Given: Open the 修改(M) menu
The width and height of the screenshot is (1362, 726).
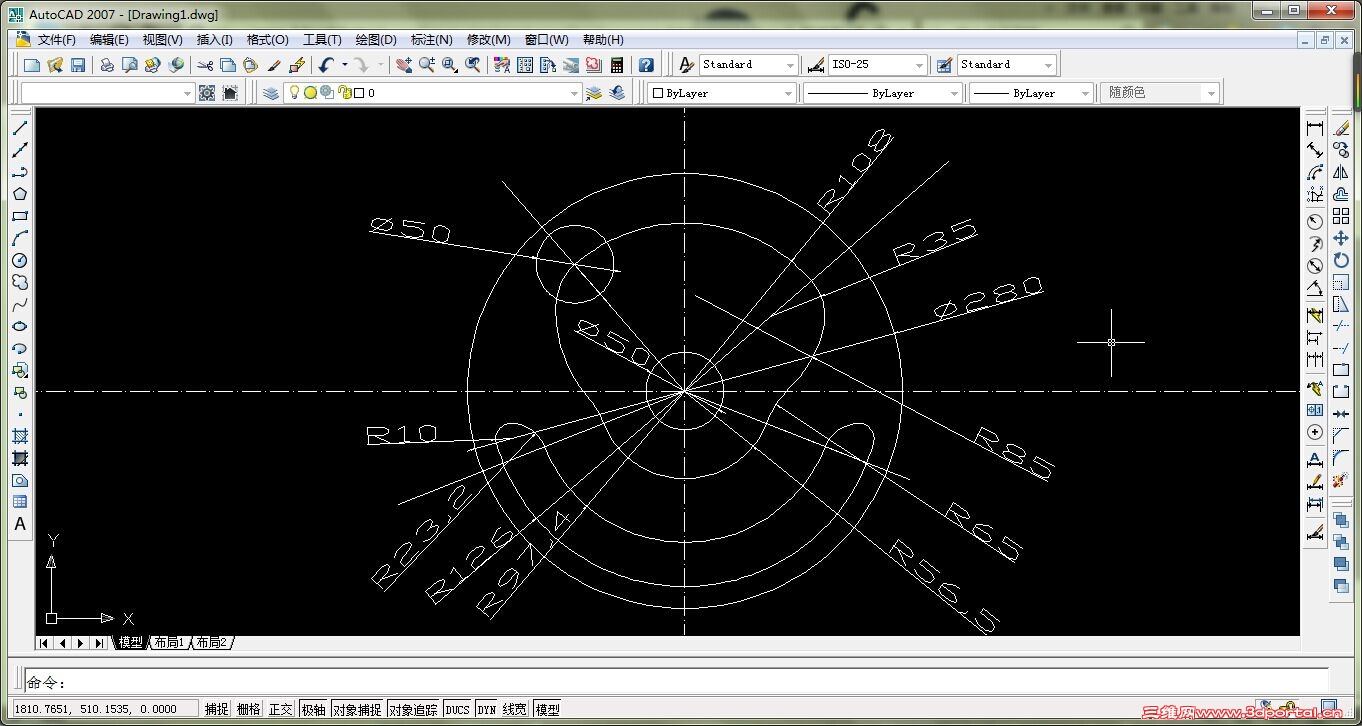Looking at the screenshot, I should click(488, 40).
